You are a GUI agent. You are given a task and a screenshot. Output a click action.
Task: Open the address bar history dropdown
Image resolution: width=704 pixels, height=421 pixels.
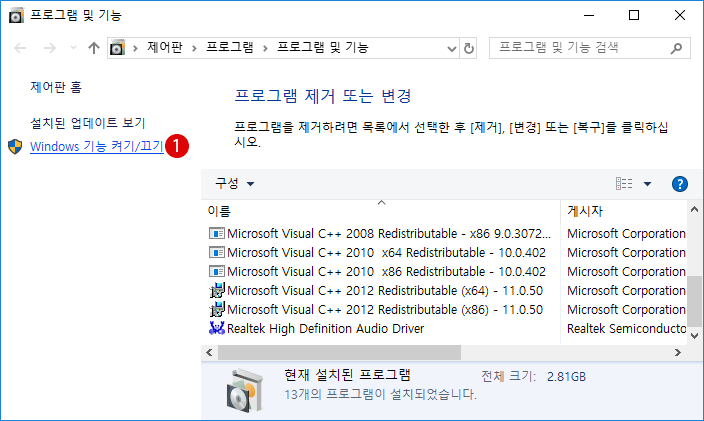(452, 48)
